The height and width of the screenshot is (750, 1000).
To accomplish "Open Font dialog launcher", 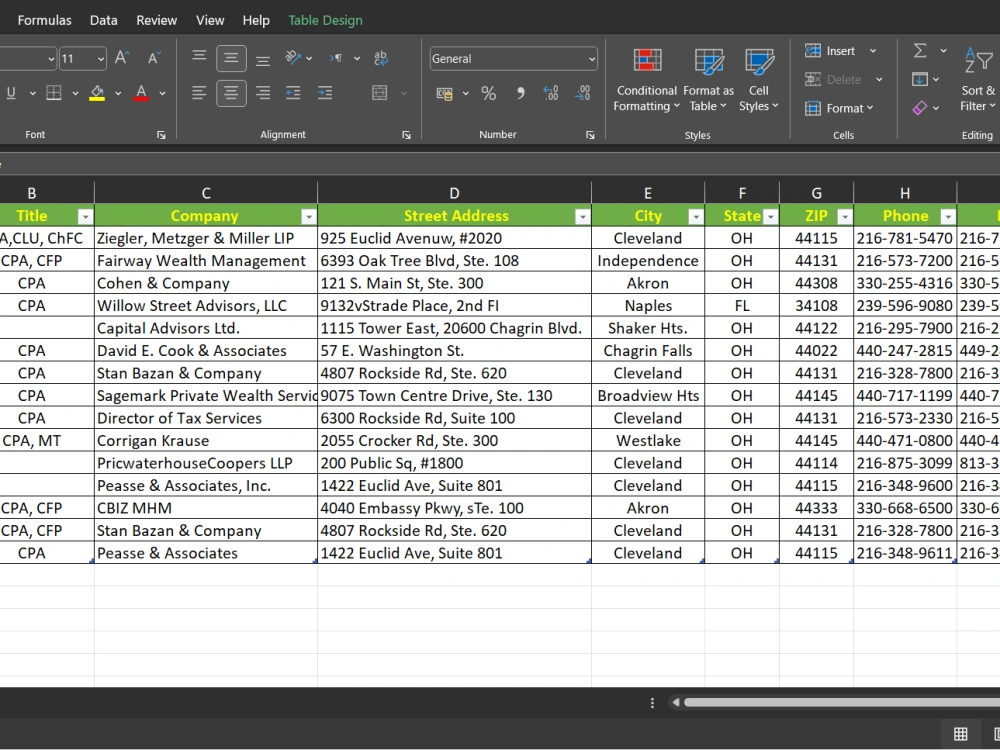I will click(161, 135).
